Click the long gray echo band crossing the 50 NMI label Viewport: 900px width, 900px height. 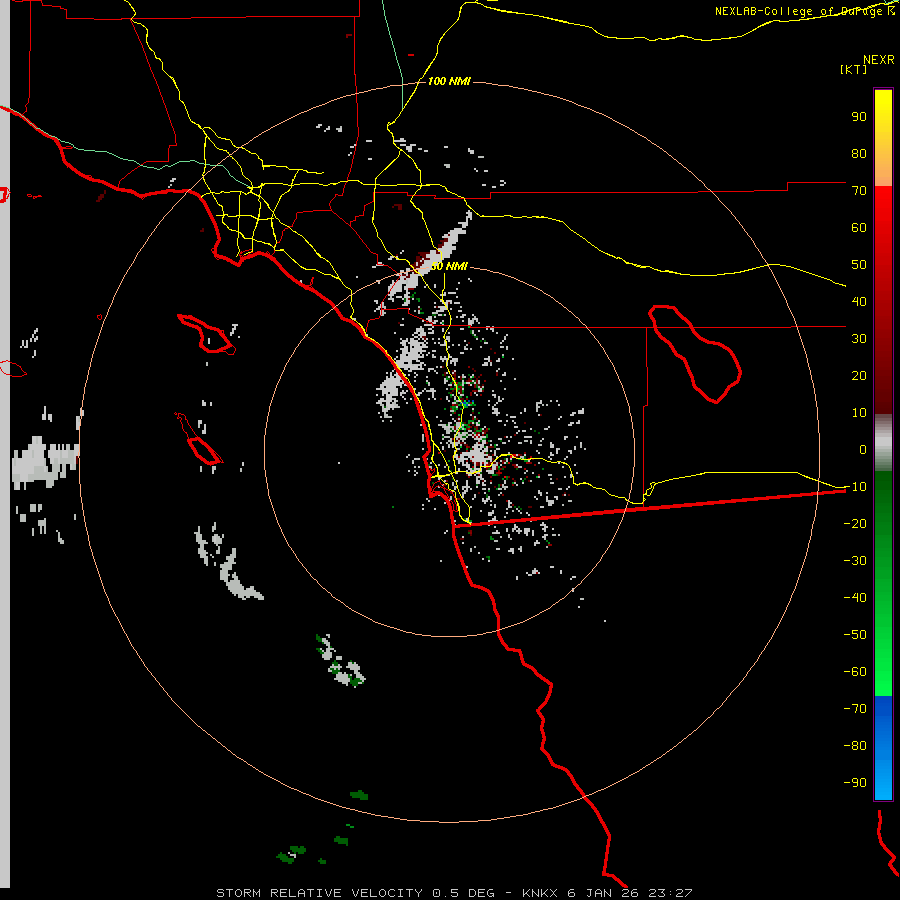pos(428,255)
